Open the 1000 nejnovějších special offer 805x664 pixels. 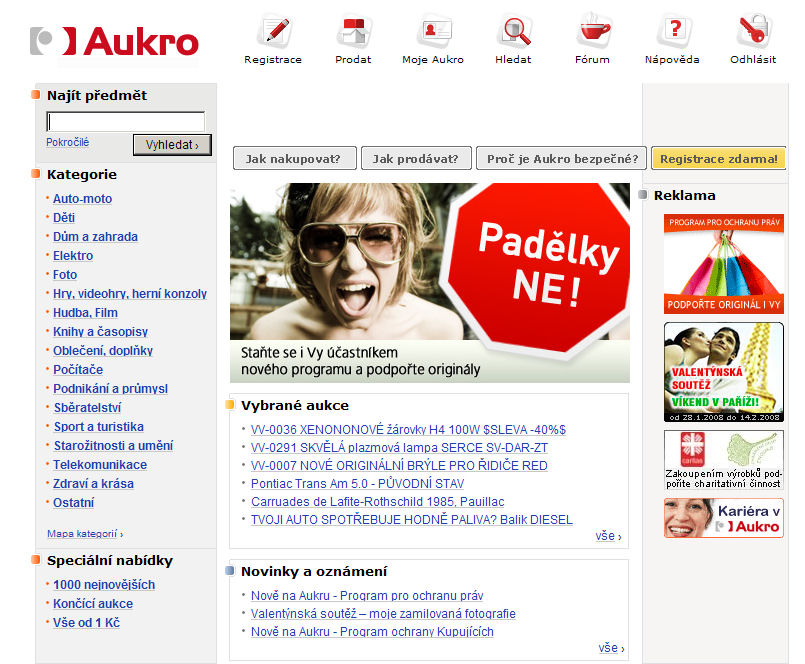click(x=104, y=585)
